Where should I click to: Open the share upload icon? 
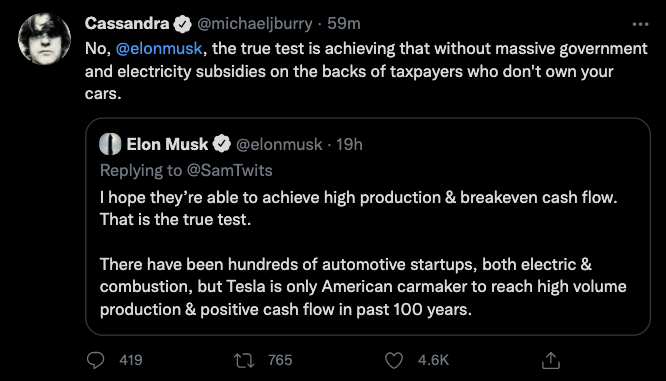tap(551, 360)
